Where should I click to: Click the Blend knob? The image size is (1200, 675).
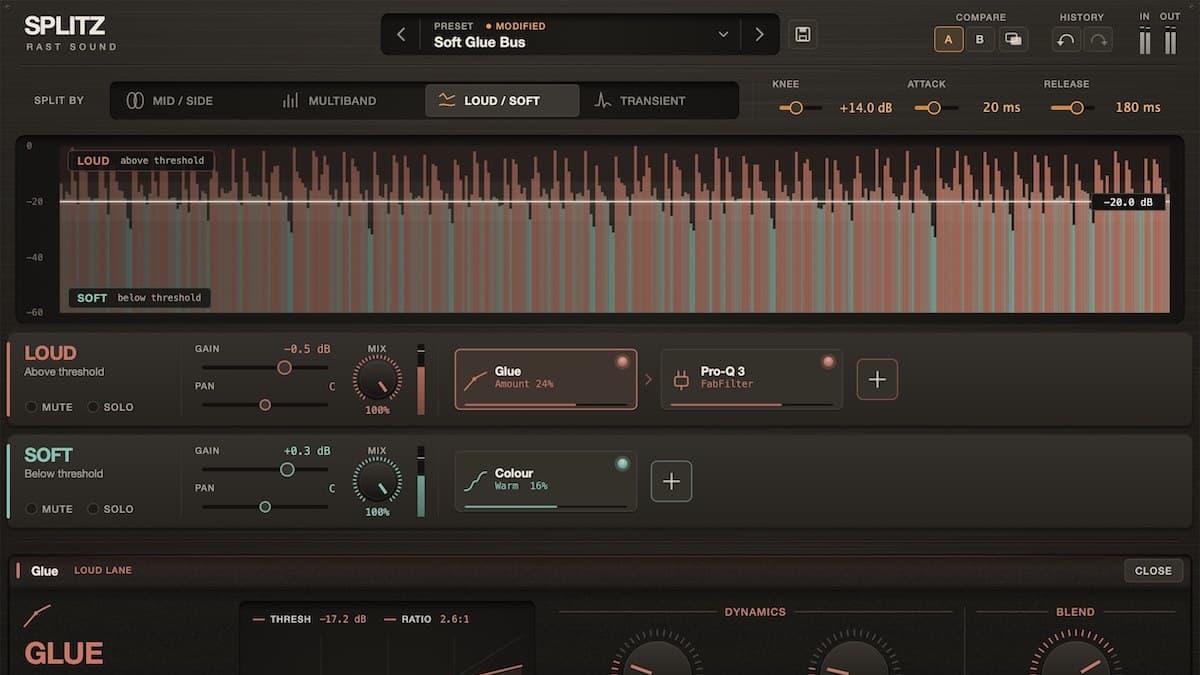(1074, 657)
